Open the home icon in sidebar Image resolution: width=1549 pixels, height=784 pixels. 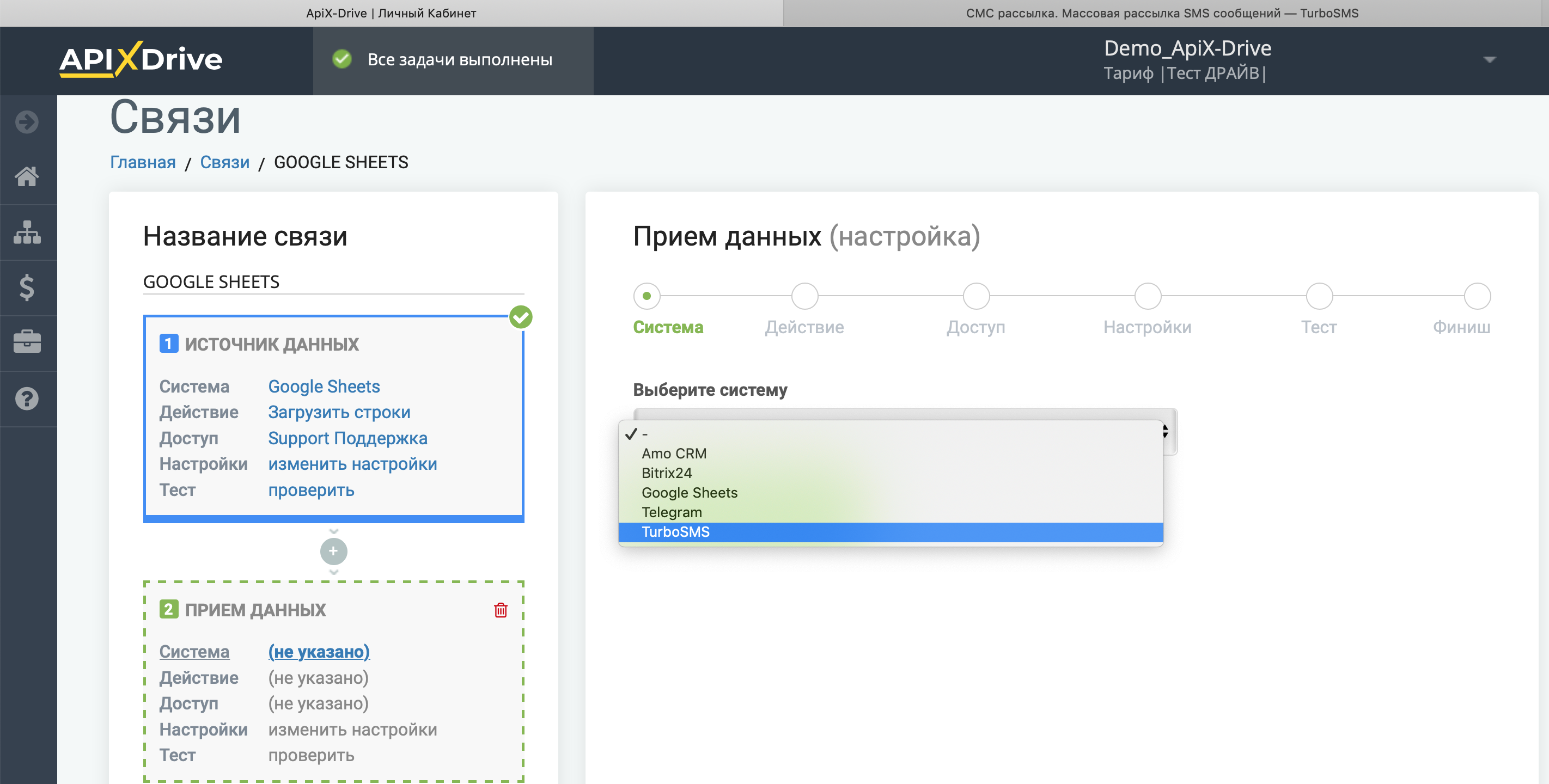click(27, 176)
